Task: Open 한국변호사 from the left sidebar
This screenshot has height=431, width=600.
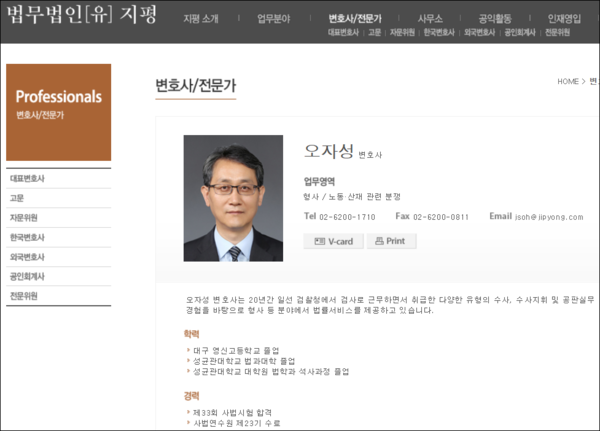Action: point(27,237)
